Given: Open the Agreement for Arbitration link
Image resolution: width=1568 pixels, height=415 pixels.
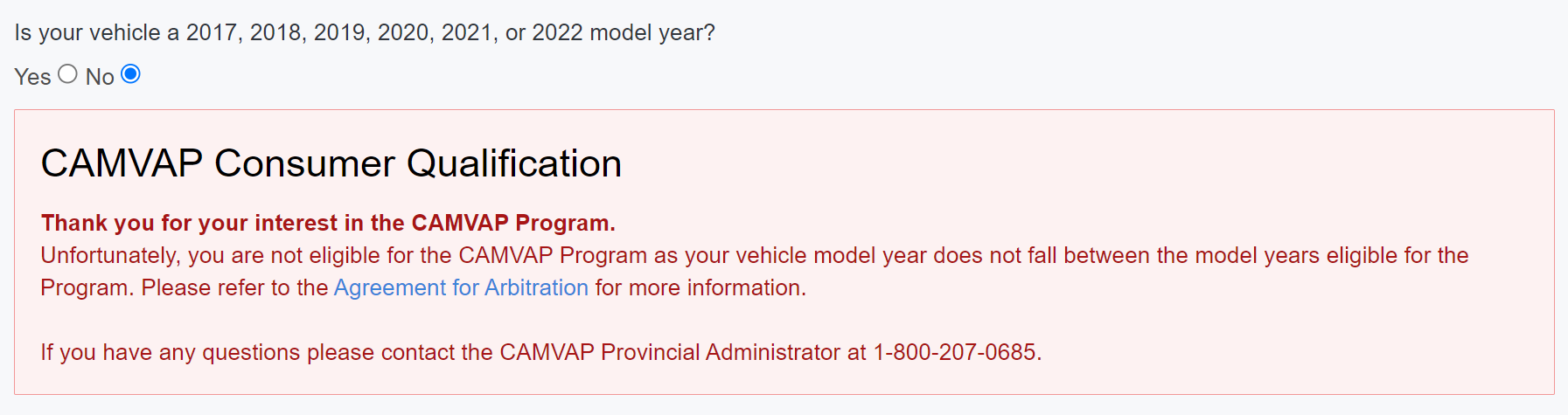Looking at the screenshot, I should [x=461, y=287].
